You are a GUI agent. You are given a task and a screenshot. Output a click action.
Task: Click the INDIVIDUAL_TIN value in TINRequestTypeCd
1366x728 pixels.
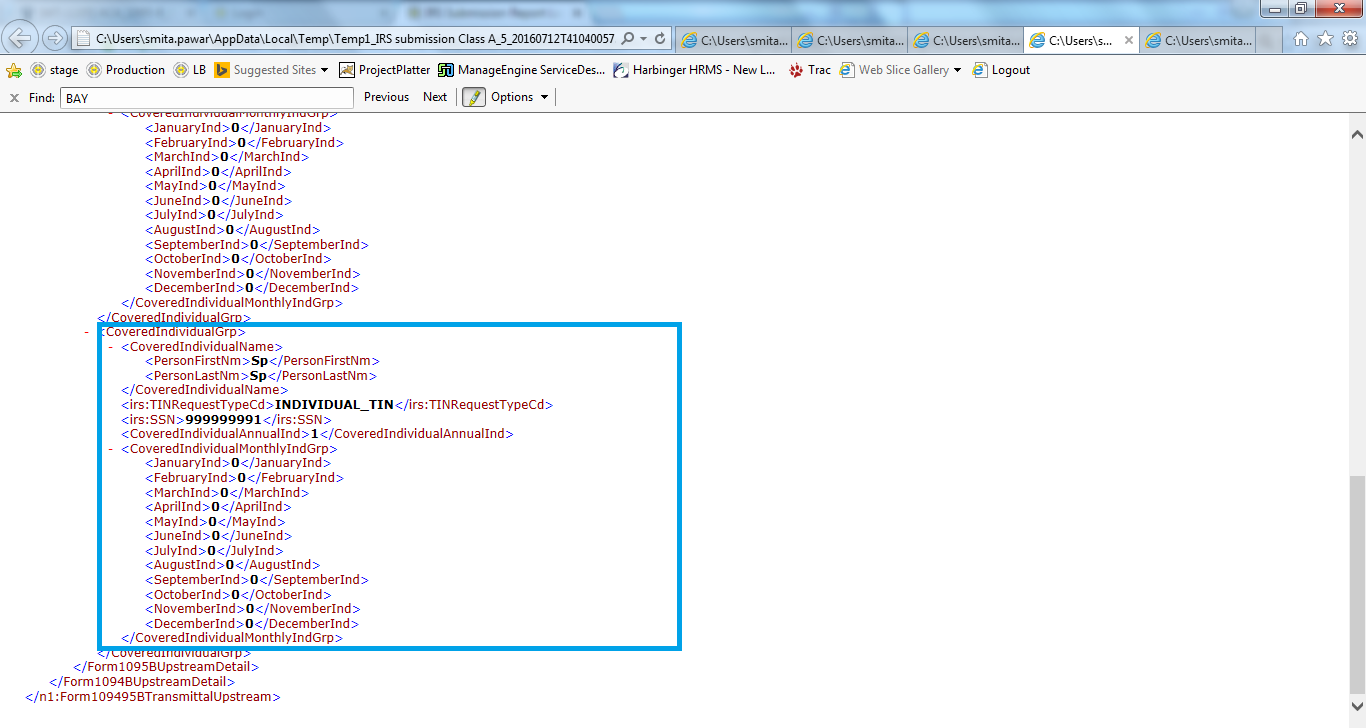334,405
